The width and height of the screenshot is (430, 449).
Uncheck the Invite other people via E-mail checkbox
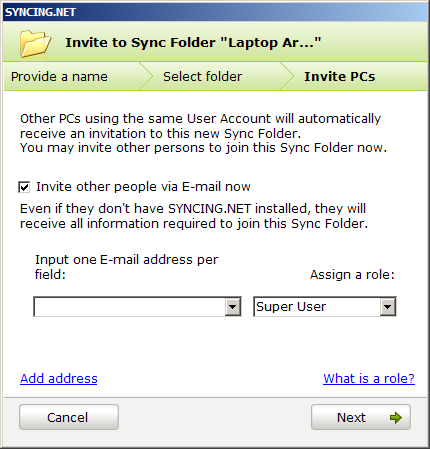[24, 187]
